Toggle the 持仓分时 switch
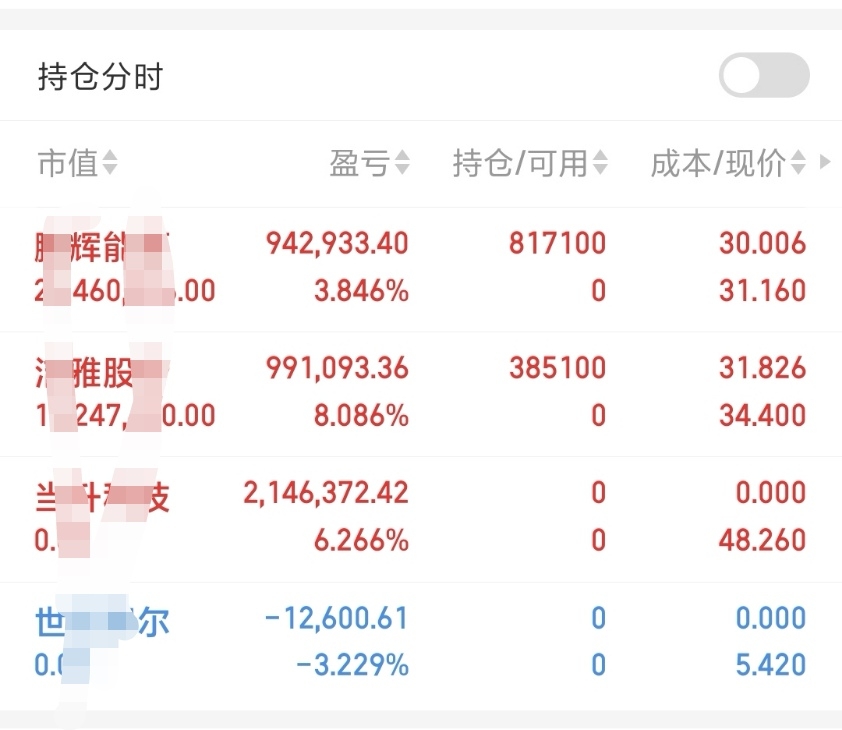 click(764, 76)
